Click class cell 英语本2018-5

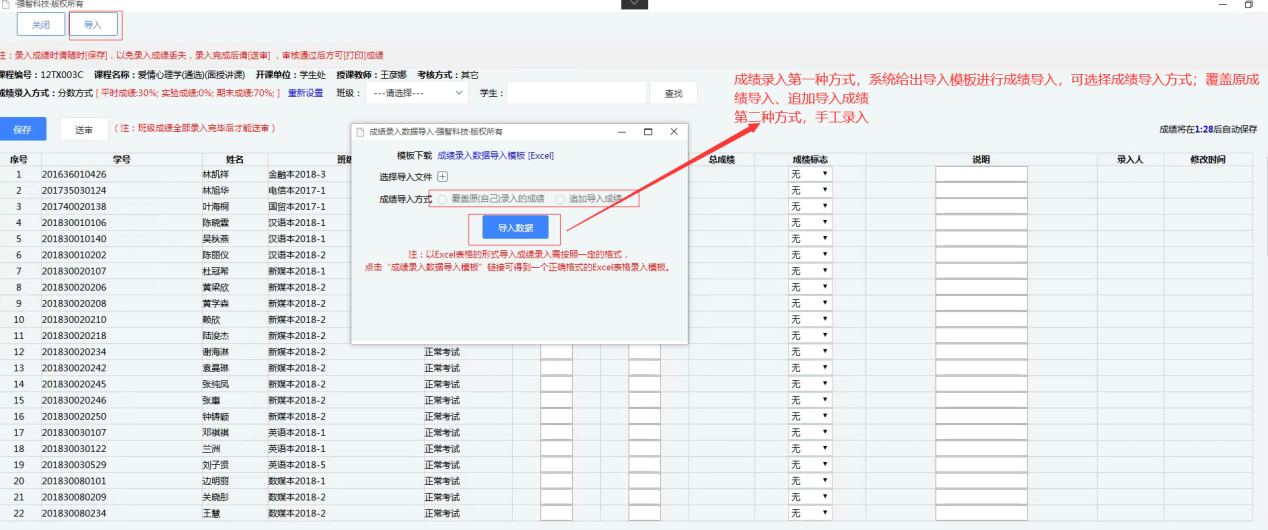[298, 465]
